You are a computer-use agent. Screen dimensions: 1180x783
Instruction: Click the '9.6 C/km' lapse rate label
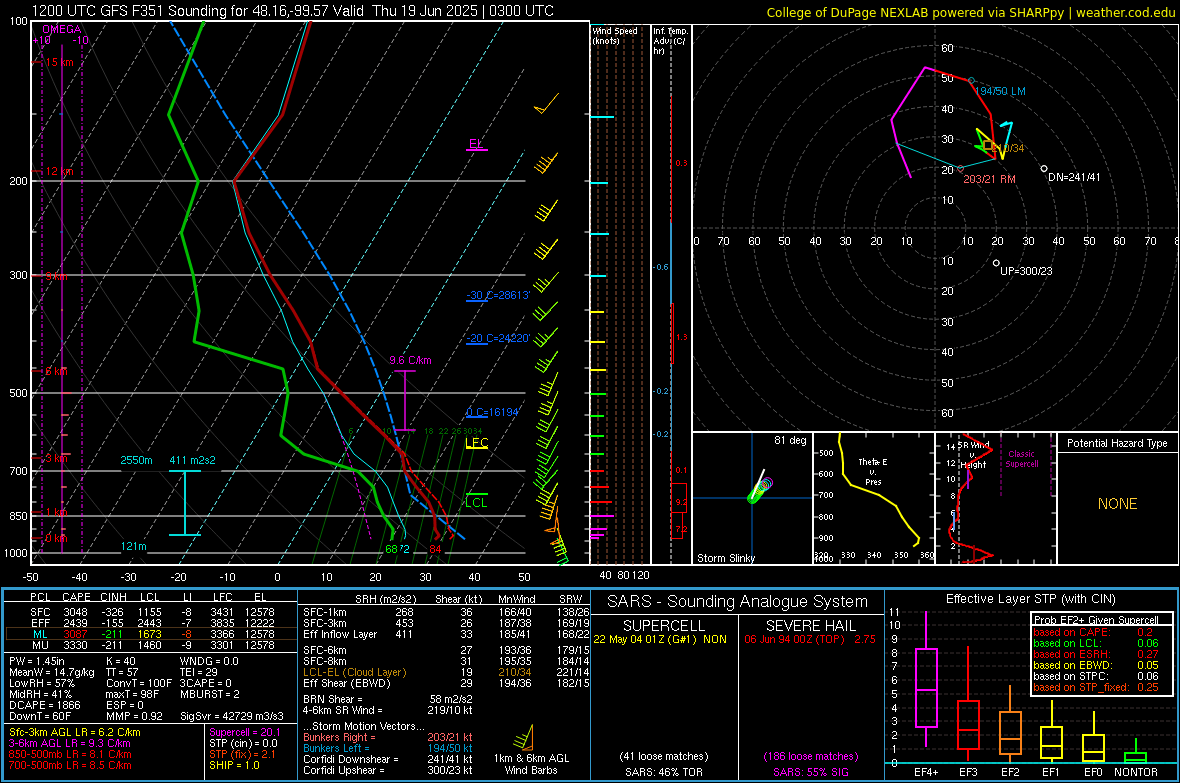tap(410, 360)
